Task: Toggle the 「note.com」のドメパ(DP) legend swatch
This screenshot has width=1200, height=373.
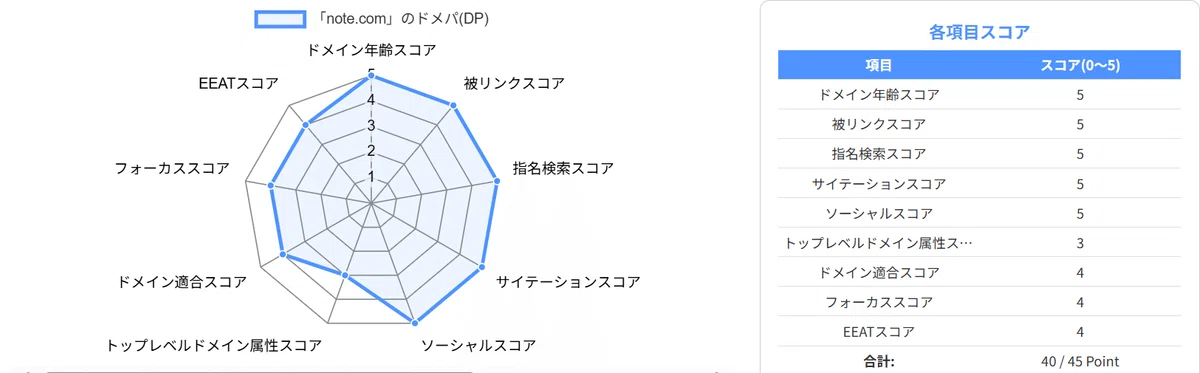Action: click(x=280, y=19)
